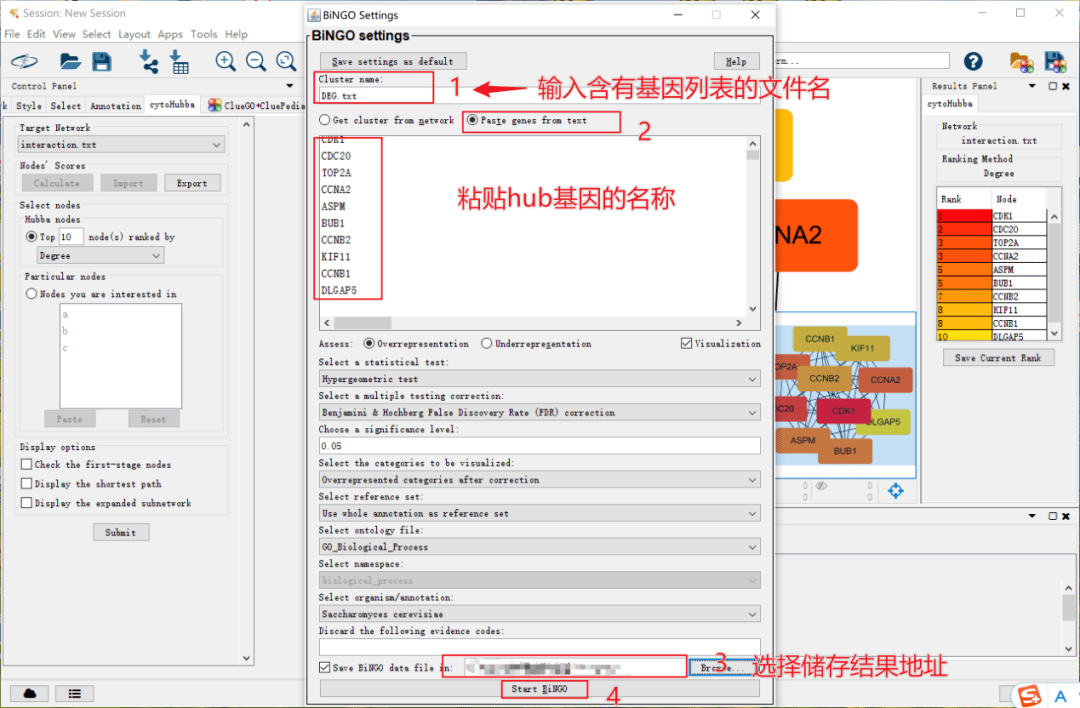Close the Results Panel with x icon

coord(1066,86)
